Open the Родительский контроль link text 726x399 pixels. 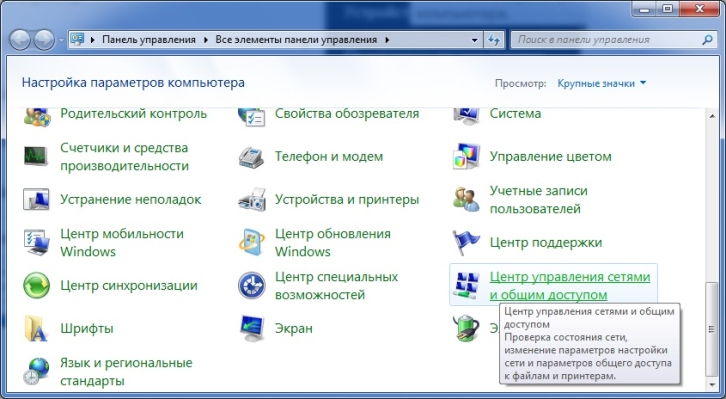coord(133,113)
